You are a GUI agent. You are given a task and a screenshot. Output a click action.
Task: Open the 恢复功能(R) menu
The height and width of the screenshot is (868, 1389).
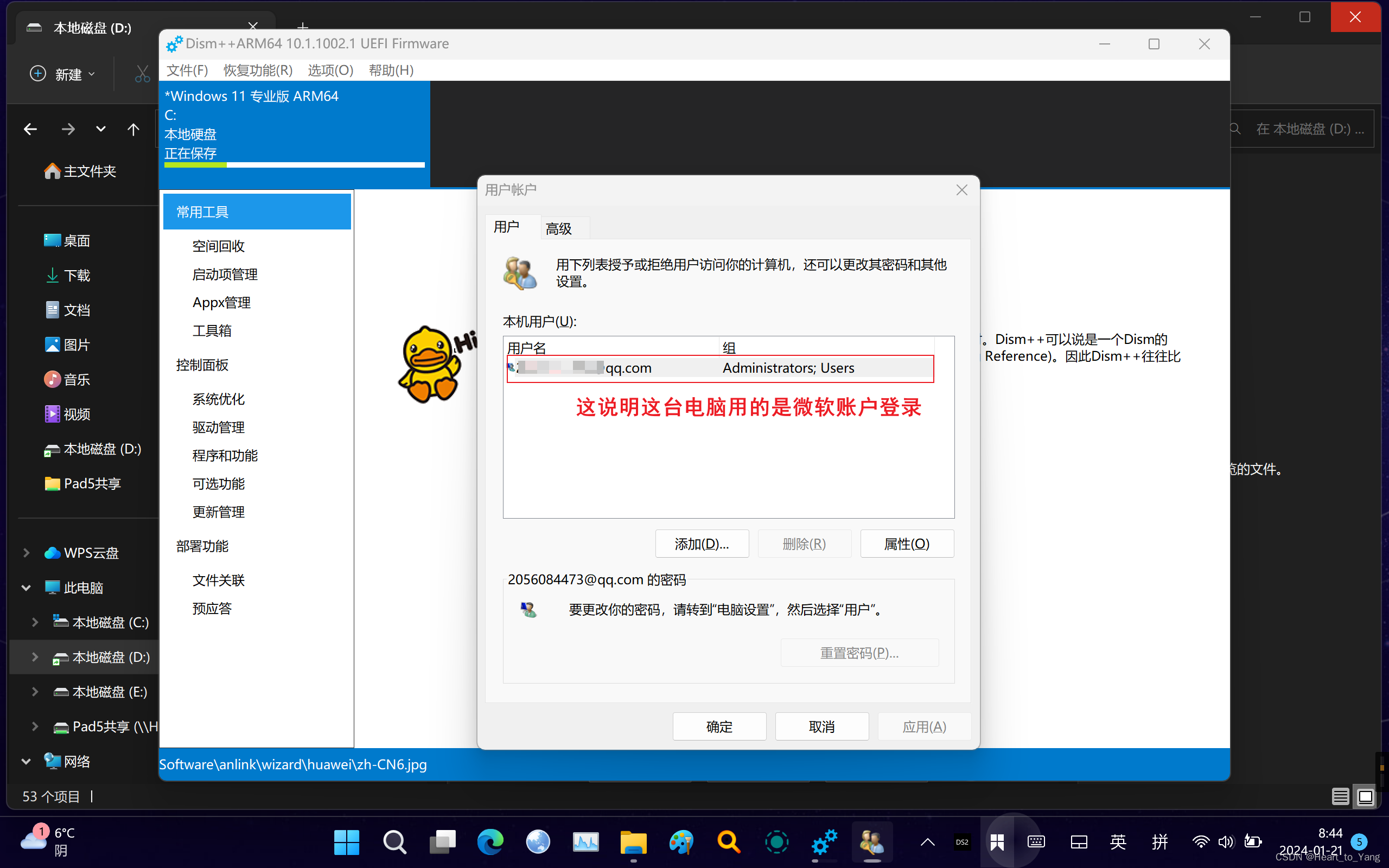tap(258, 70)
